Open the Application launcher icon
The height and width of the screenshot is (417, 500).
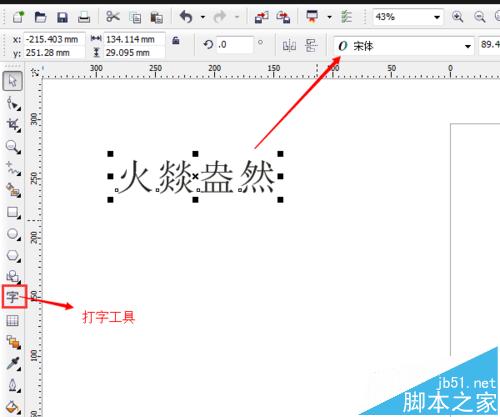312,16
